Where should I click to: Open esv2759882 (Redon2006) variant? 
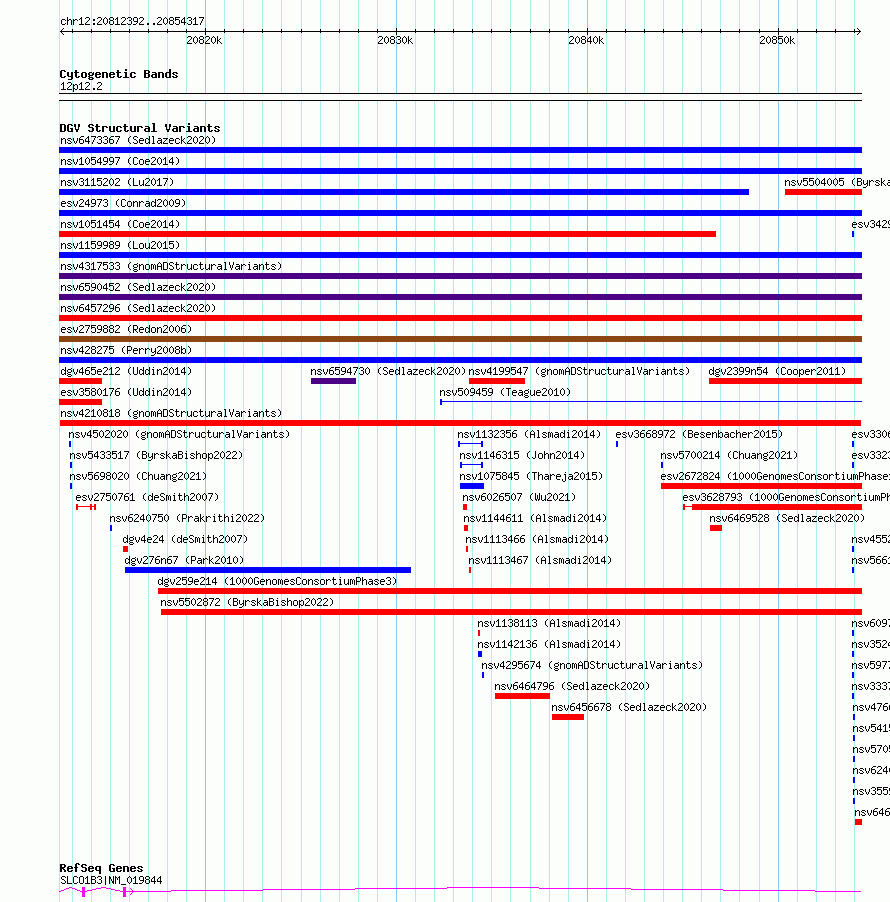point(126,329)
